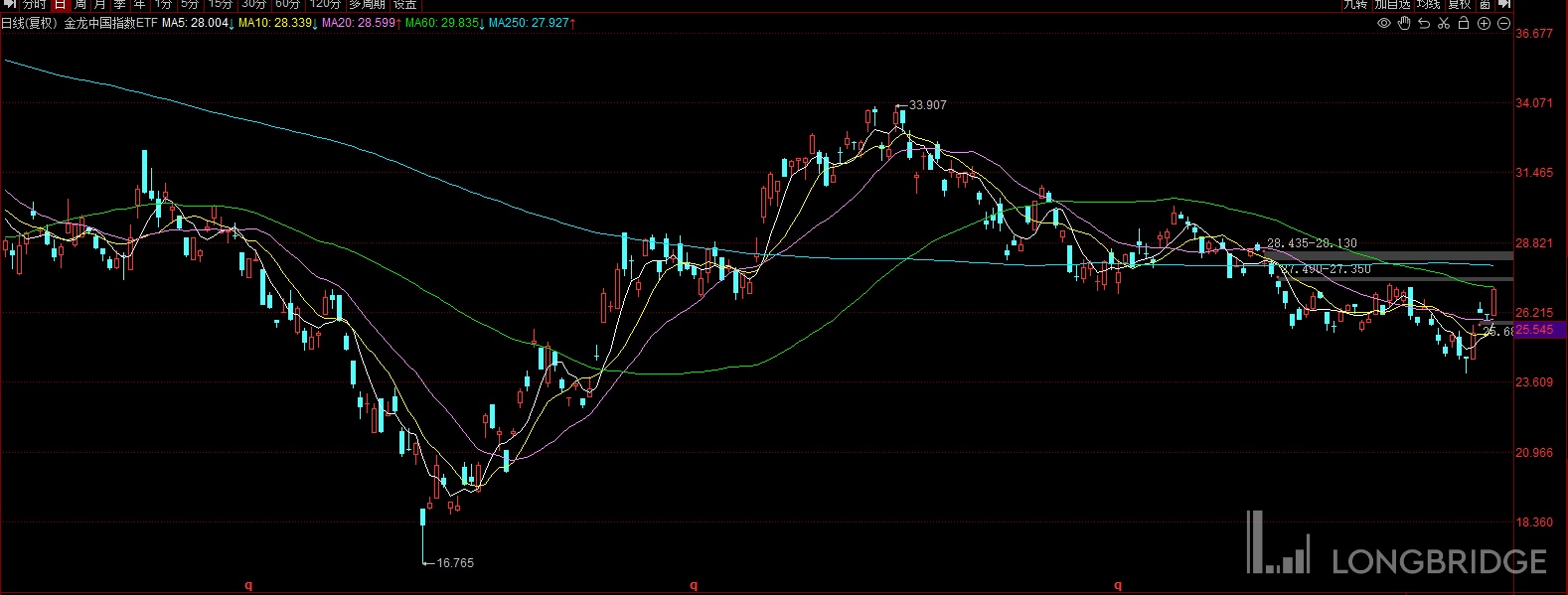Image resolution: width=1568 pixels, height=595 pixels.
Task: Switch to 60分 minute chart
Action: coord(287,4)
